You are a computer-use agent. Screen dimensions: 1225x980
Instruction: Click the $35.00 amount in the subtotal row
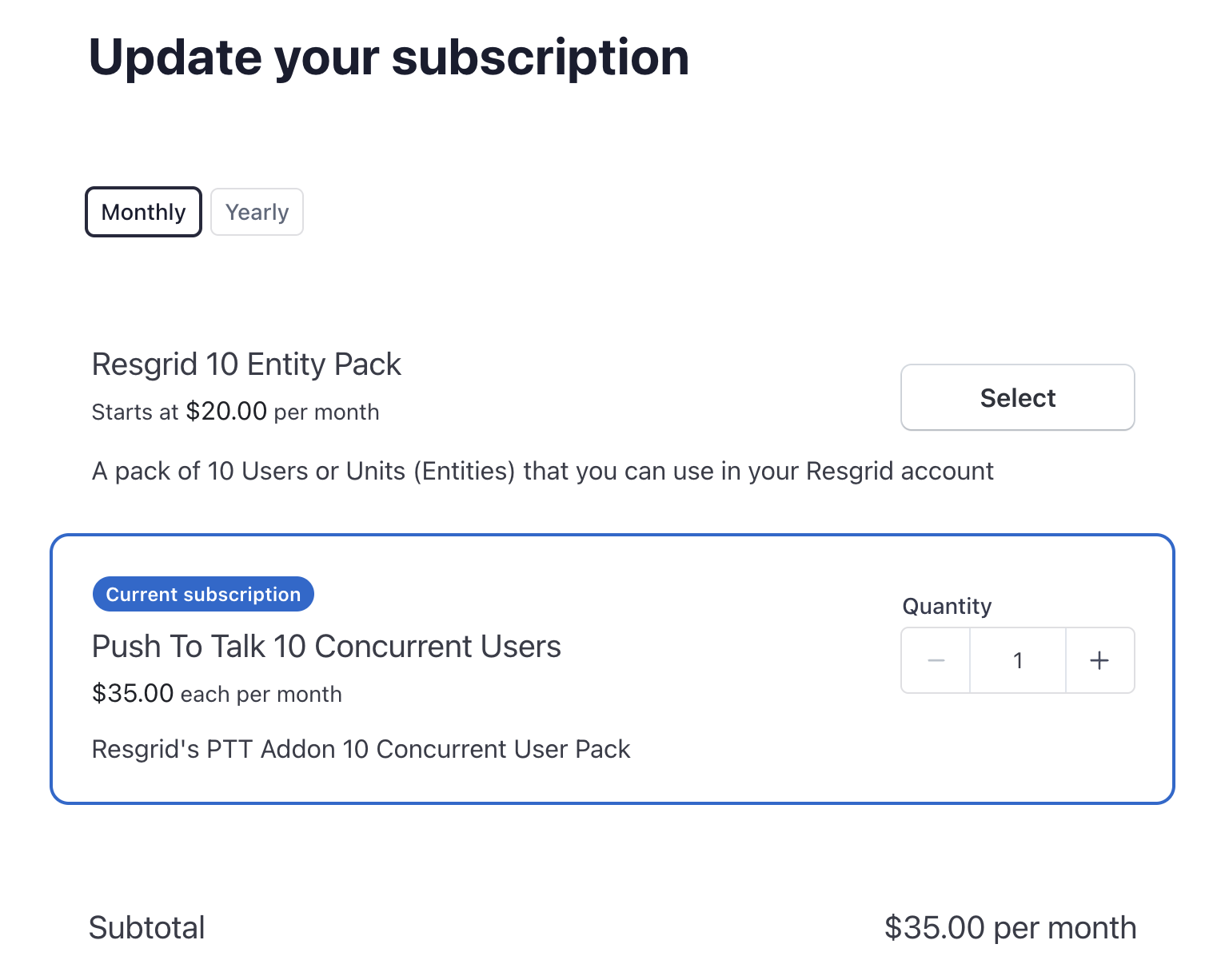(x=934, y=927)
